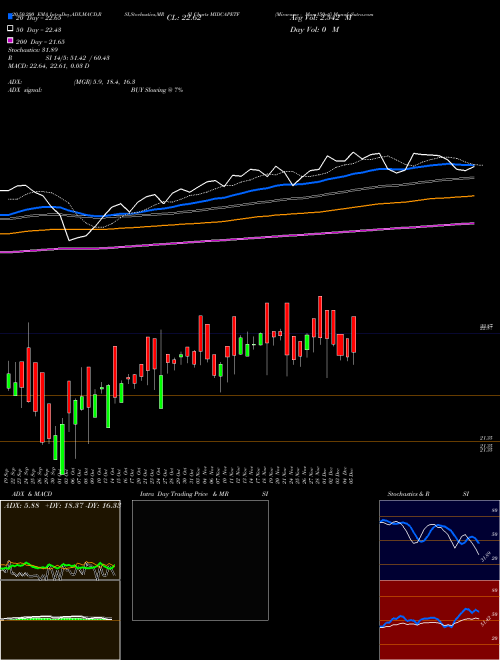Screen dimensions: 500x660
Task: Click the 'ADX: 5.88 +DY: 18.37 -DY: 16.33' header
Action: click(x=62, y=505)
